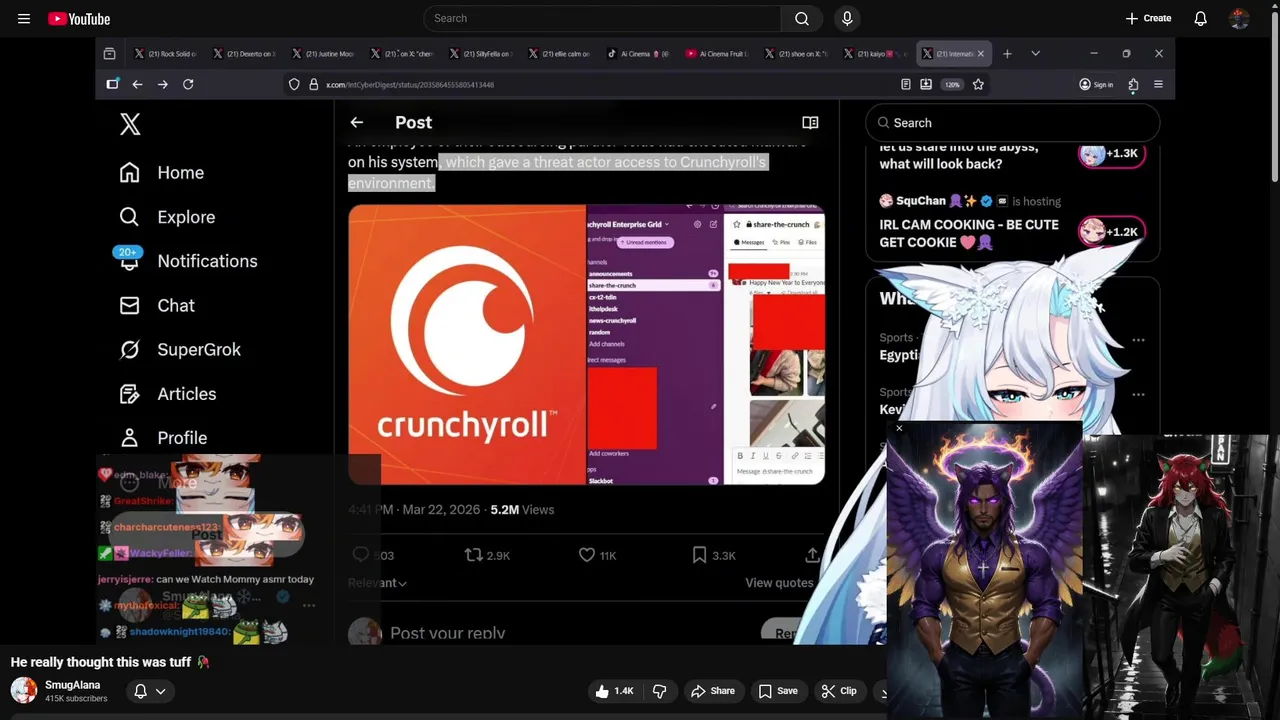Open the View quotes link
This screenshot has width=1280, height=720.
779,583
